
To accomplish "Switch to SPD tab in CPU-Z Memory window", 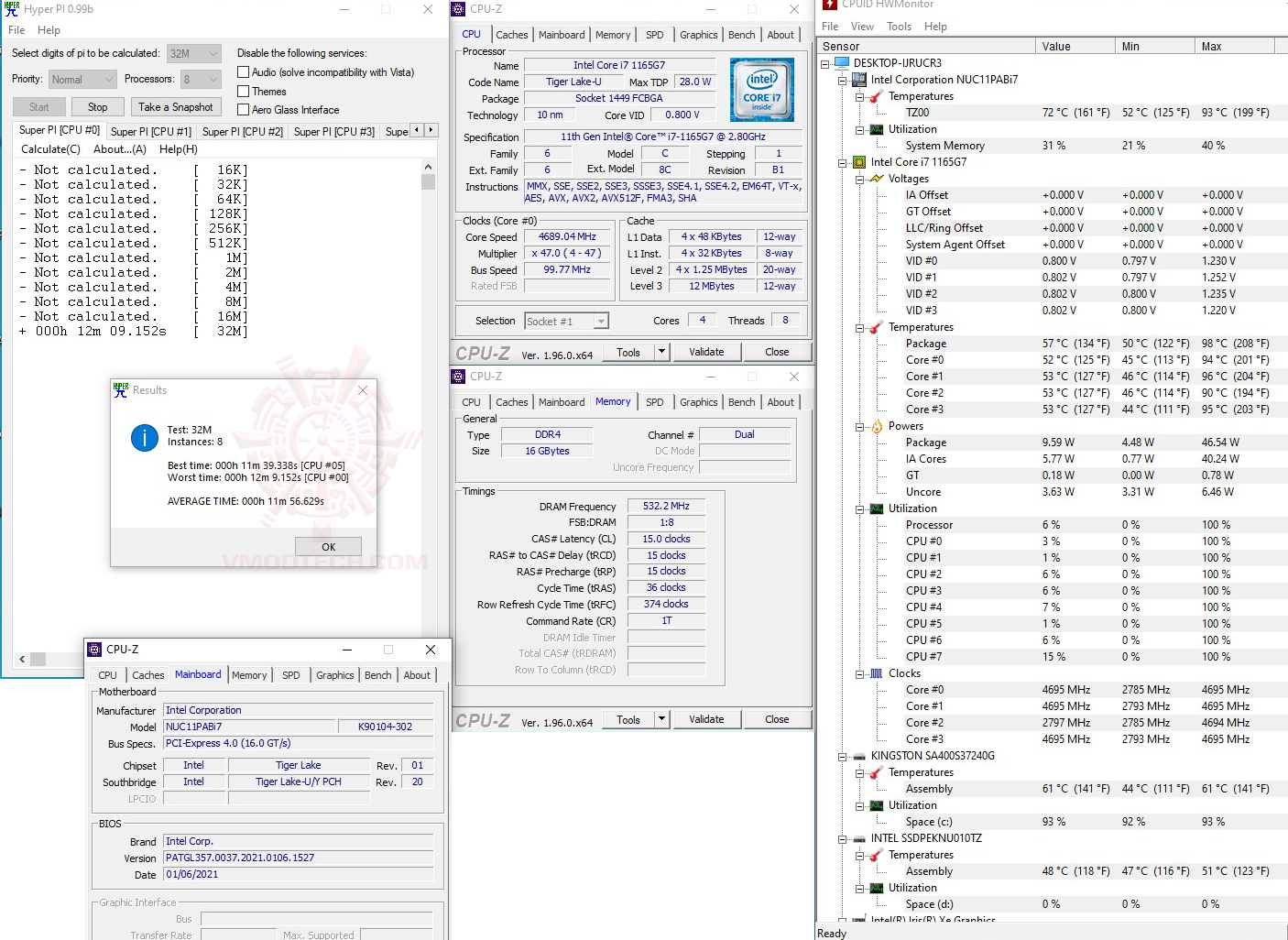I will [x=655, y=402].
